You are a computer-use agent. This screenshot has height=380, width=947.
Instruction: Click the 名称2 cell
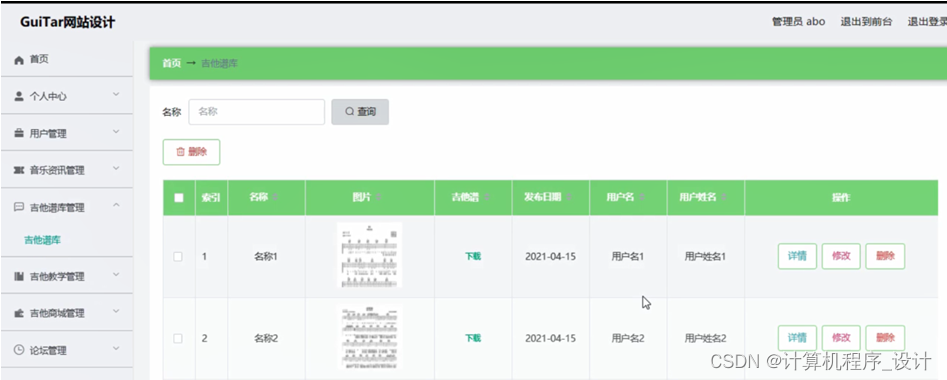[266, 339]
